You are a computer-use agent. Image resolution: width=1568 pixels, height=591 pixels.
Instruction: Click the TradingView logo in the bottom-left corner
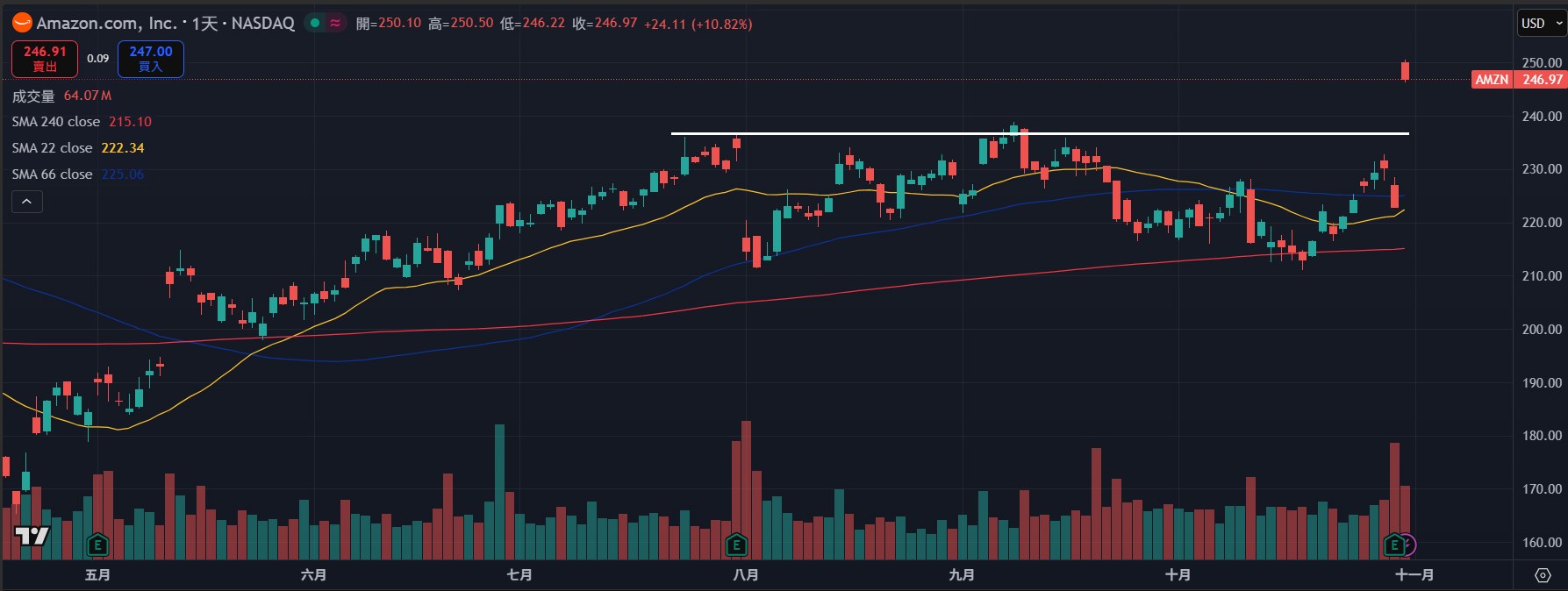32,536
